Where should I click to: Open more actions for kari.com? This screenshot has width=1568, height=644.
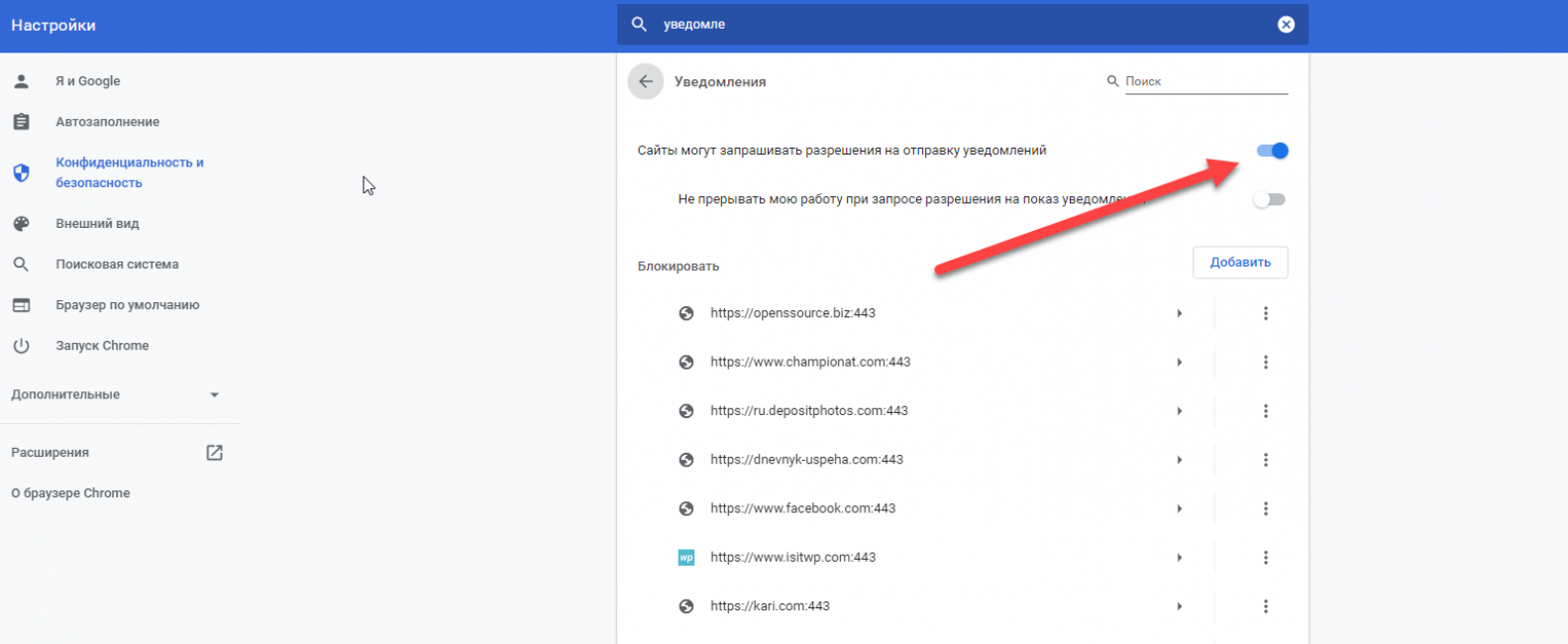coord(1265,606)
